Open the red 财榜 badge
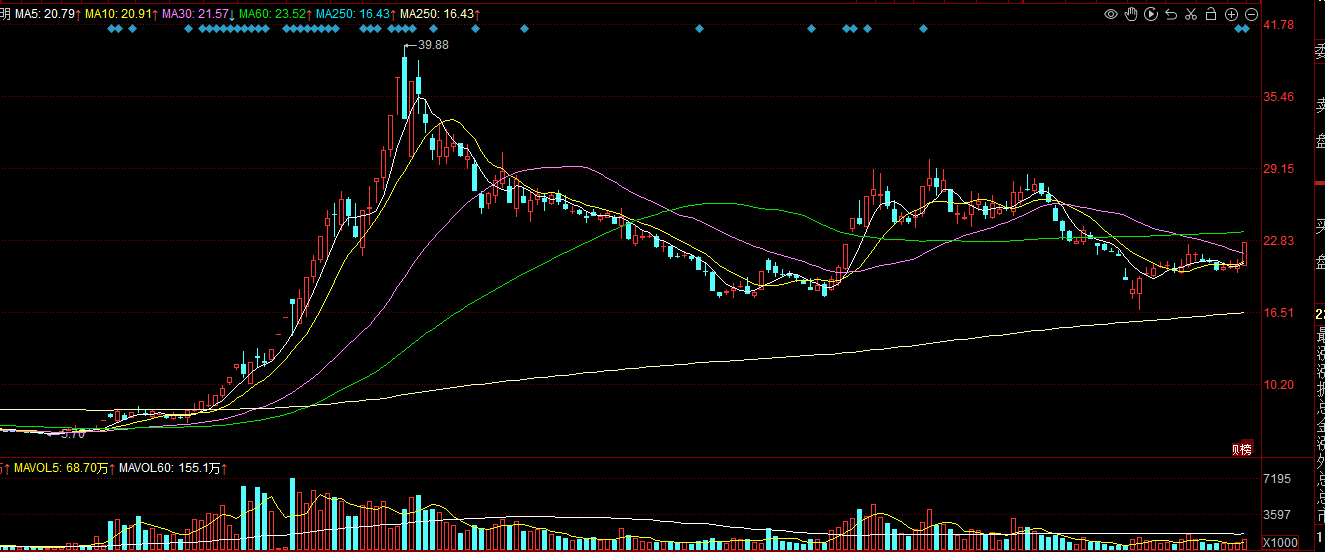 (x=1241, y=448)
